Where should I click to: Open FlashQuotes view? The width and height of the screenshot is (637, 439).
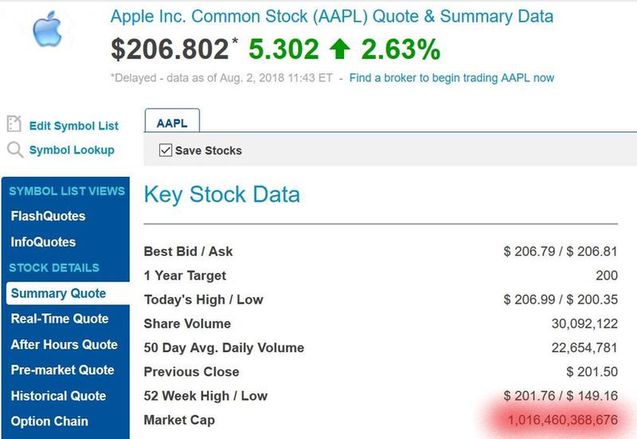(48, 216)
